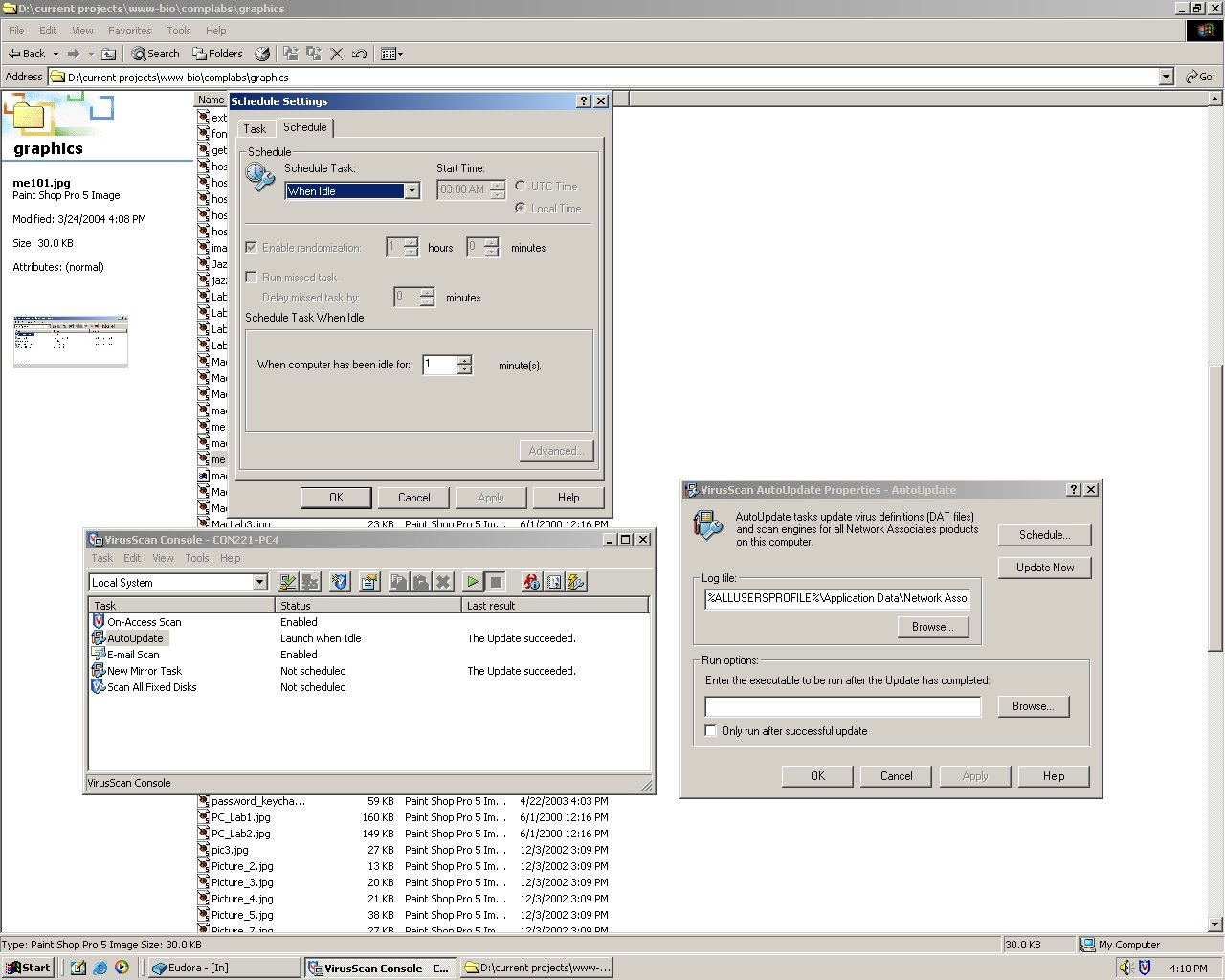The height and width of the screenshot is (980, 1225).
Task: Click the Go button beside Address bar
Action: [1199, 77]
